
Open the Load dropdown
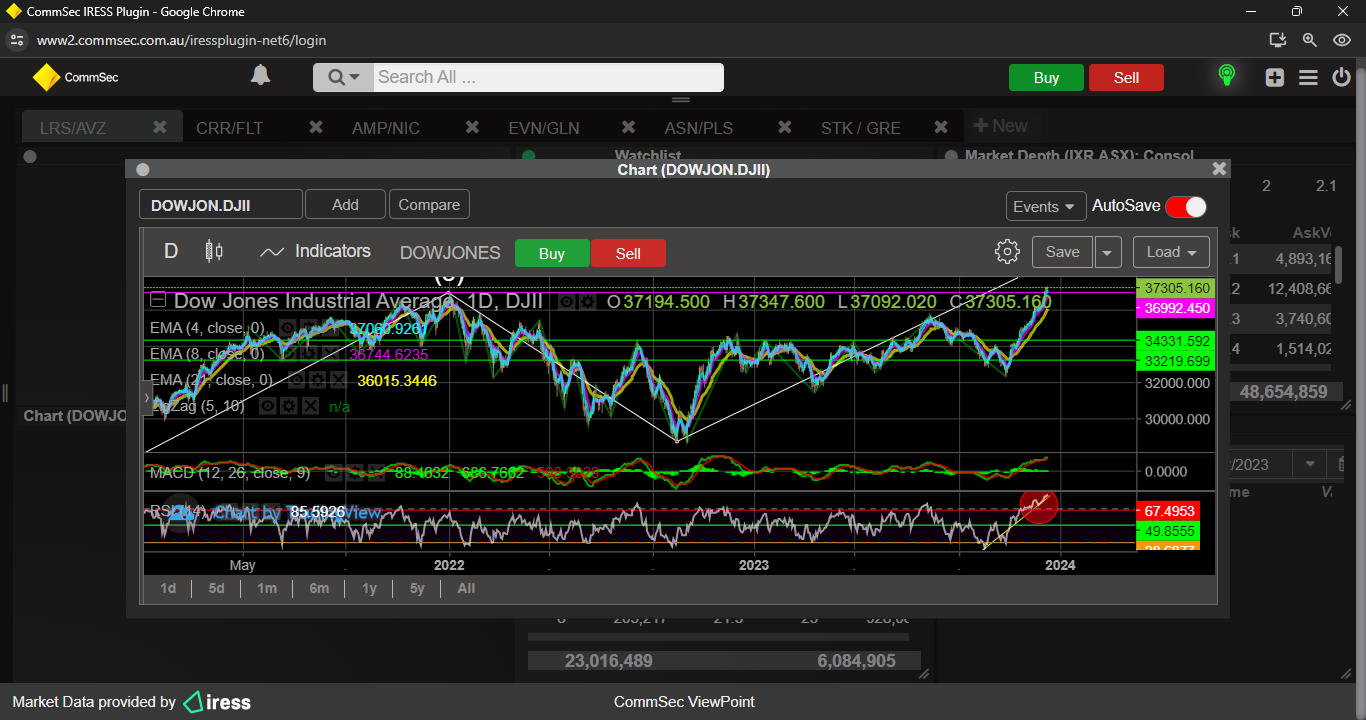click(x=1171, y=252)
